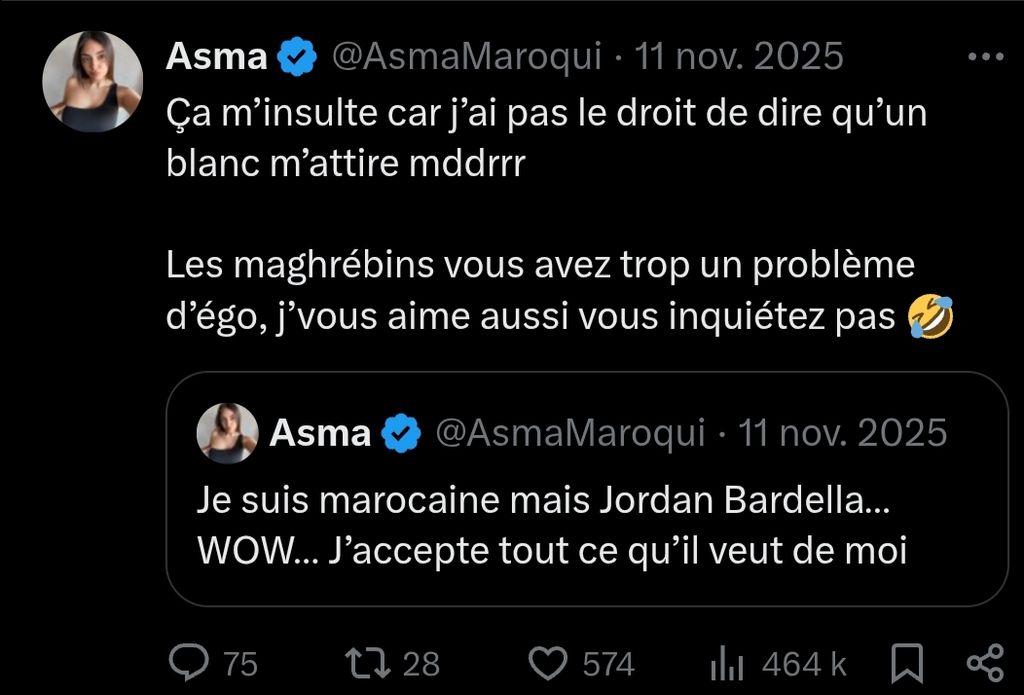Click the reply speech bubble icon
Screen dimensions: 1024x695
(x=187, y=663)
